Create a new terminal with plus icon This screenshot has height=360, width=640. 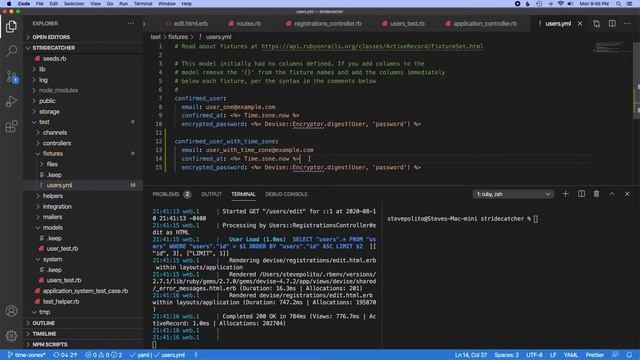(x=565, y=194)
